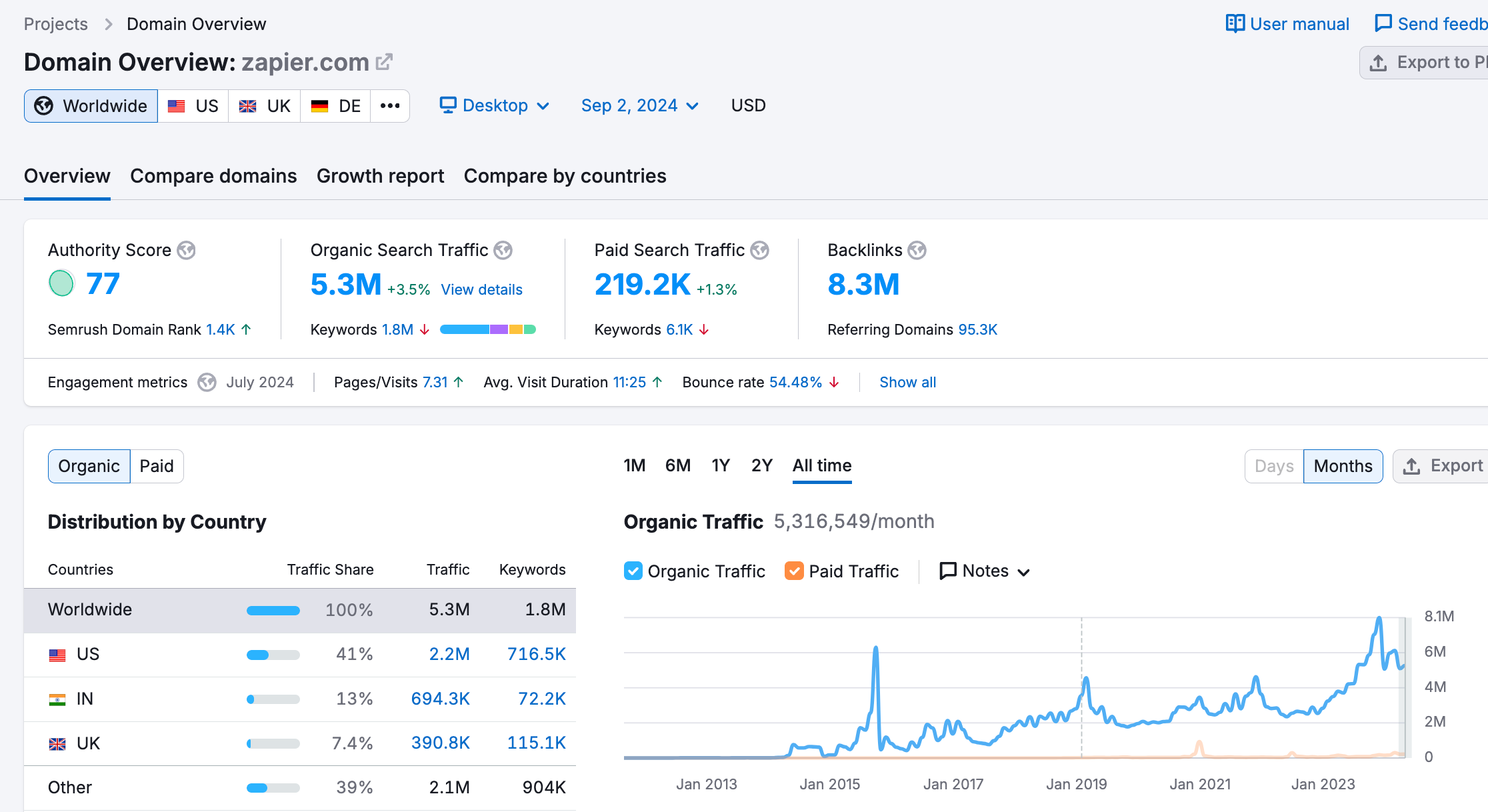Expand the Notes dropdown
The image size is (1488, 812).
985,571
